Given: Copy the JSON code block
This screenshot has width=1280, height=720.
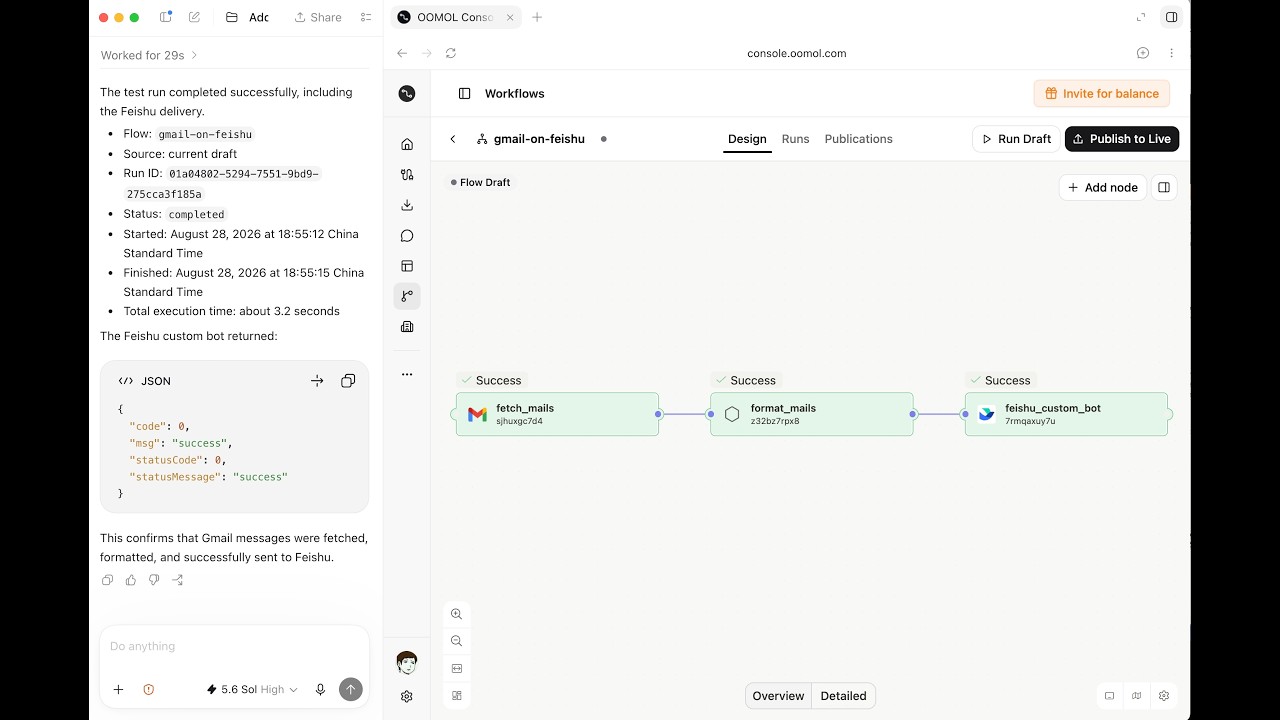Looking at the screenshot, I should [348, 381].
